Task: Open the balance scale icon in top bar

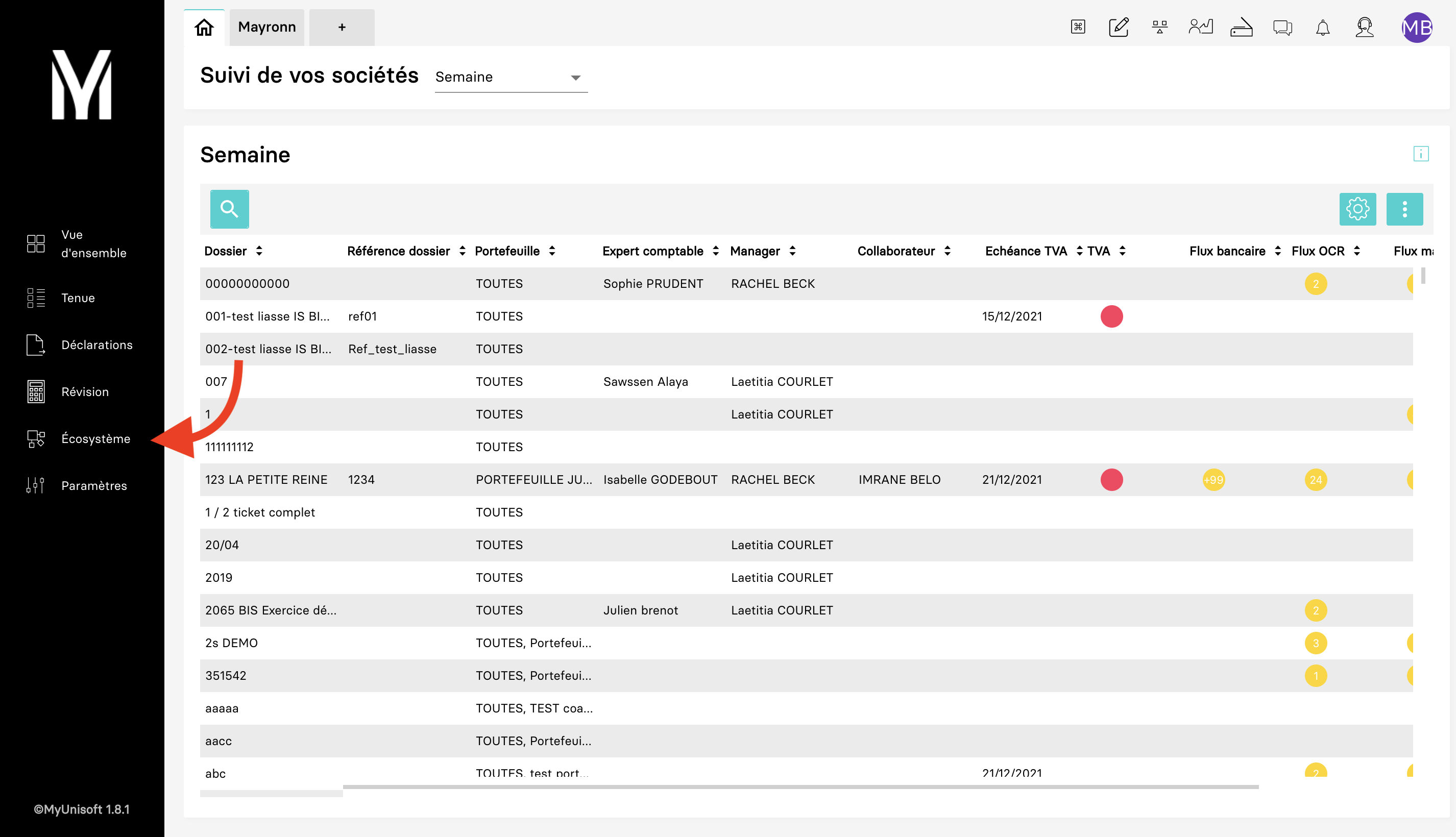Action: [1160, 27]
